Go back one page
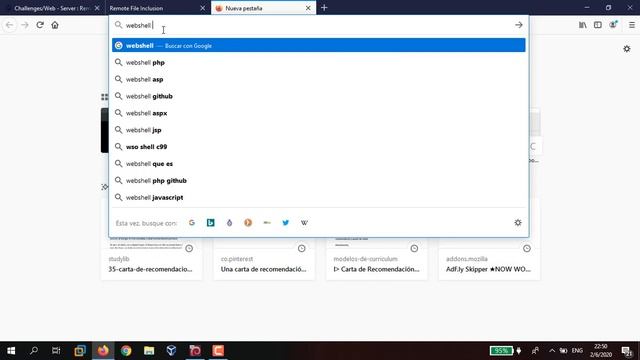This screenshot has width=640, height=360. click(10, 25)
